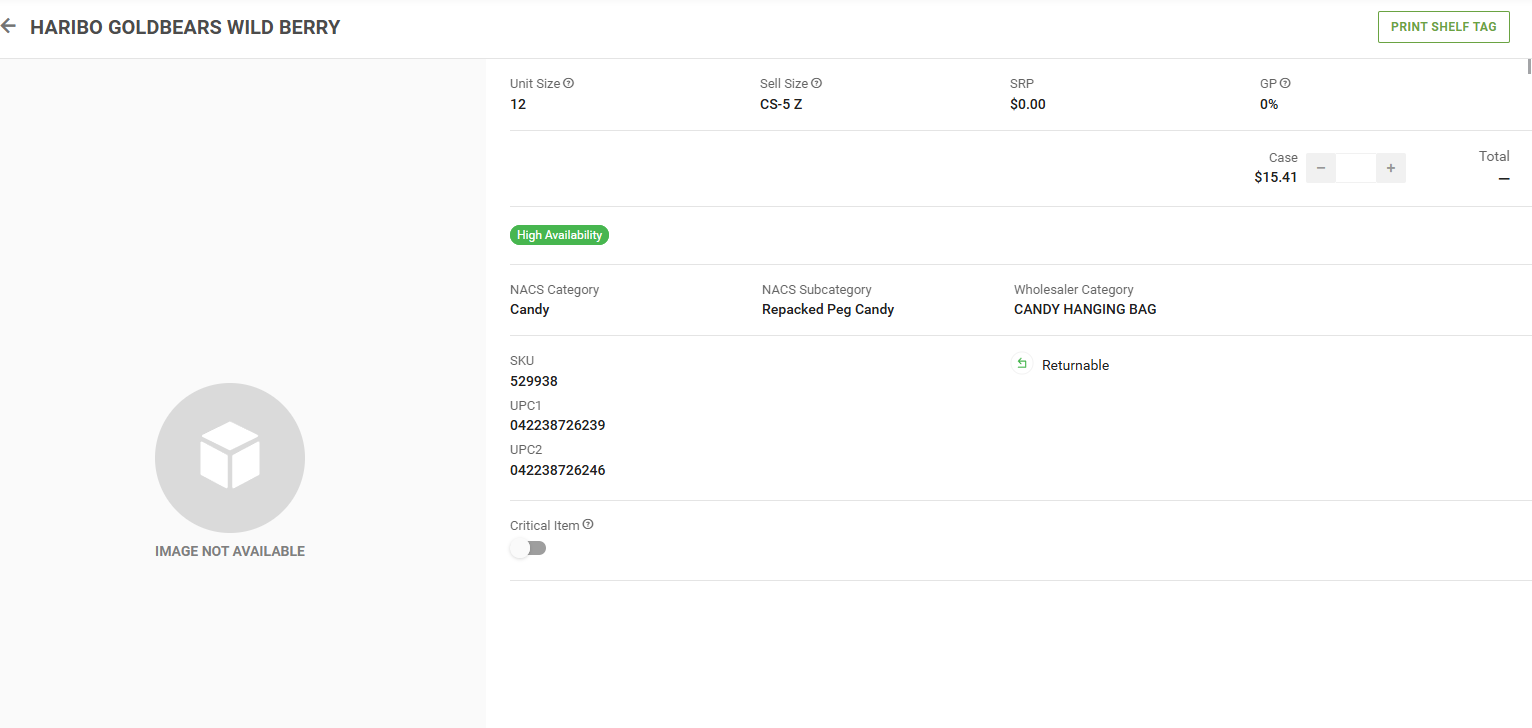Click the UPC1 code 042238726239
Screen dimensions: 1532x728
coord(557,425)
